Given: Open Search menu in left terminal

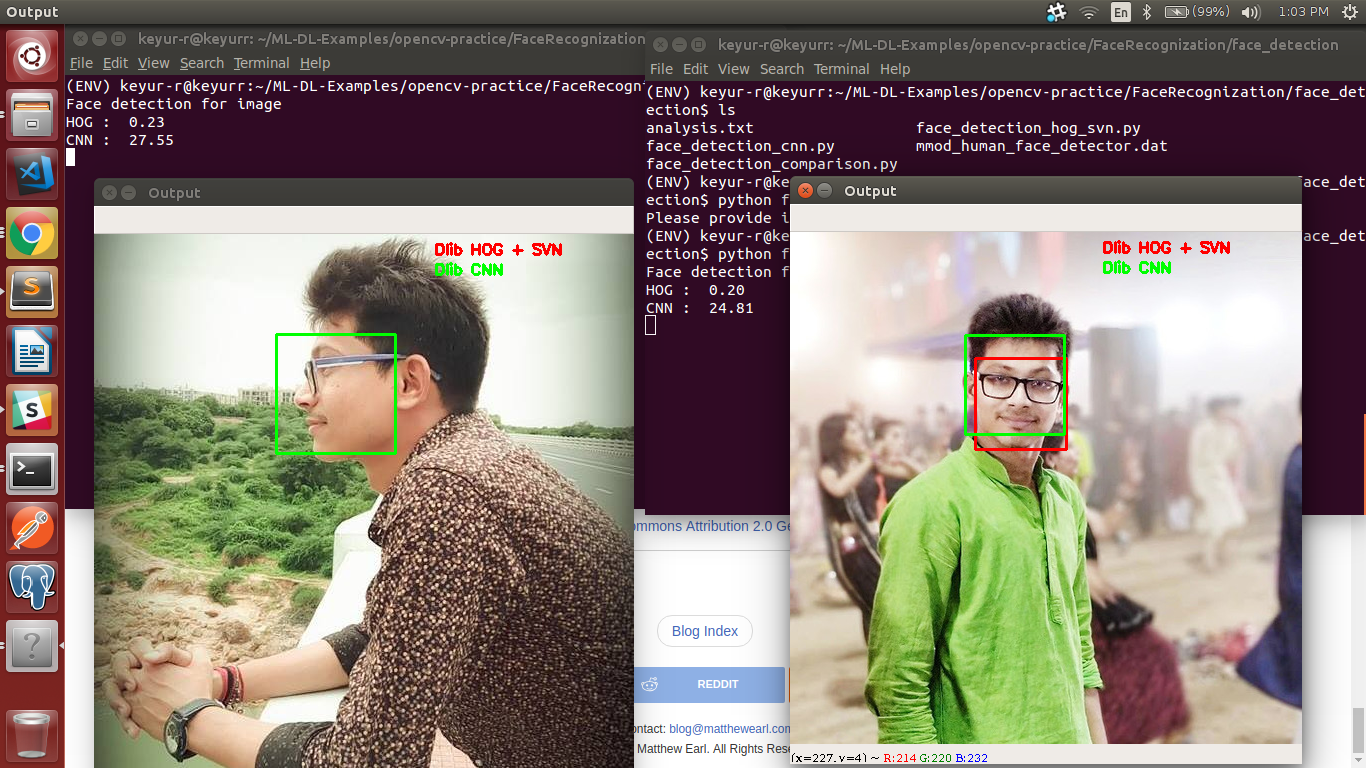Looking at the screenshot, I should [202, 63].
